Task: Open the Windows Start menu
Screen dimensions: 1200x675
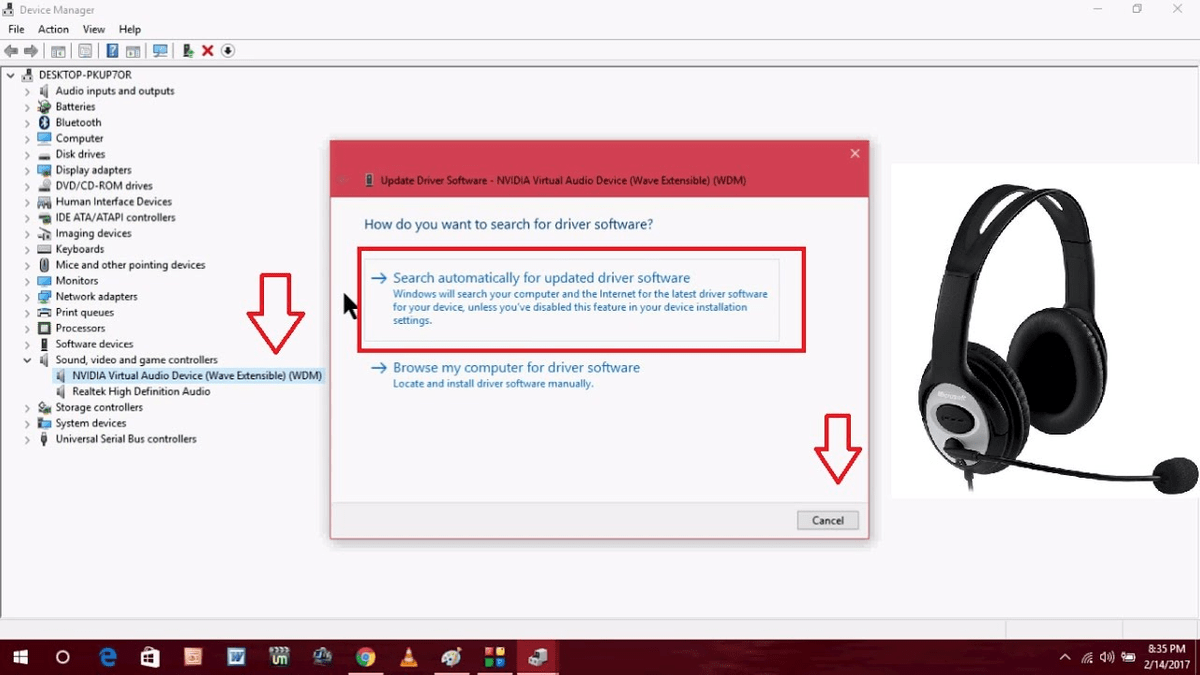Action: pyautogui.click(x=19, y=657)
